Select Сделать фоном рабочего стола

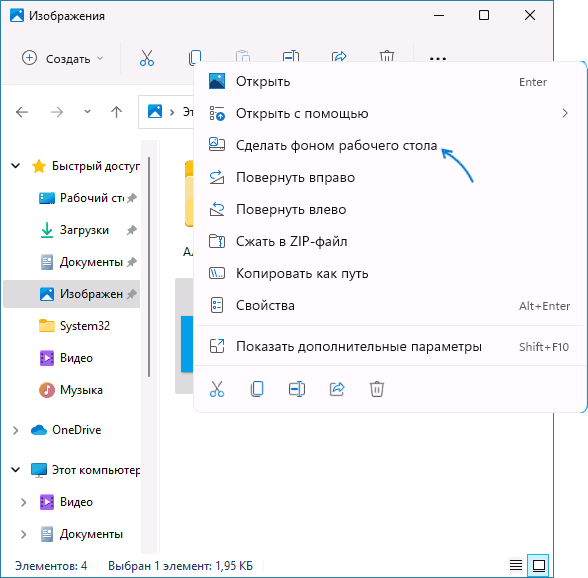tap(390, 145)
